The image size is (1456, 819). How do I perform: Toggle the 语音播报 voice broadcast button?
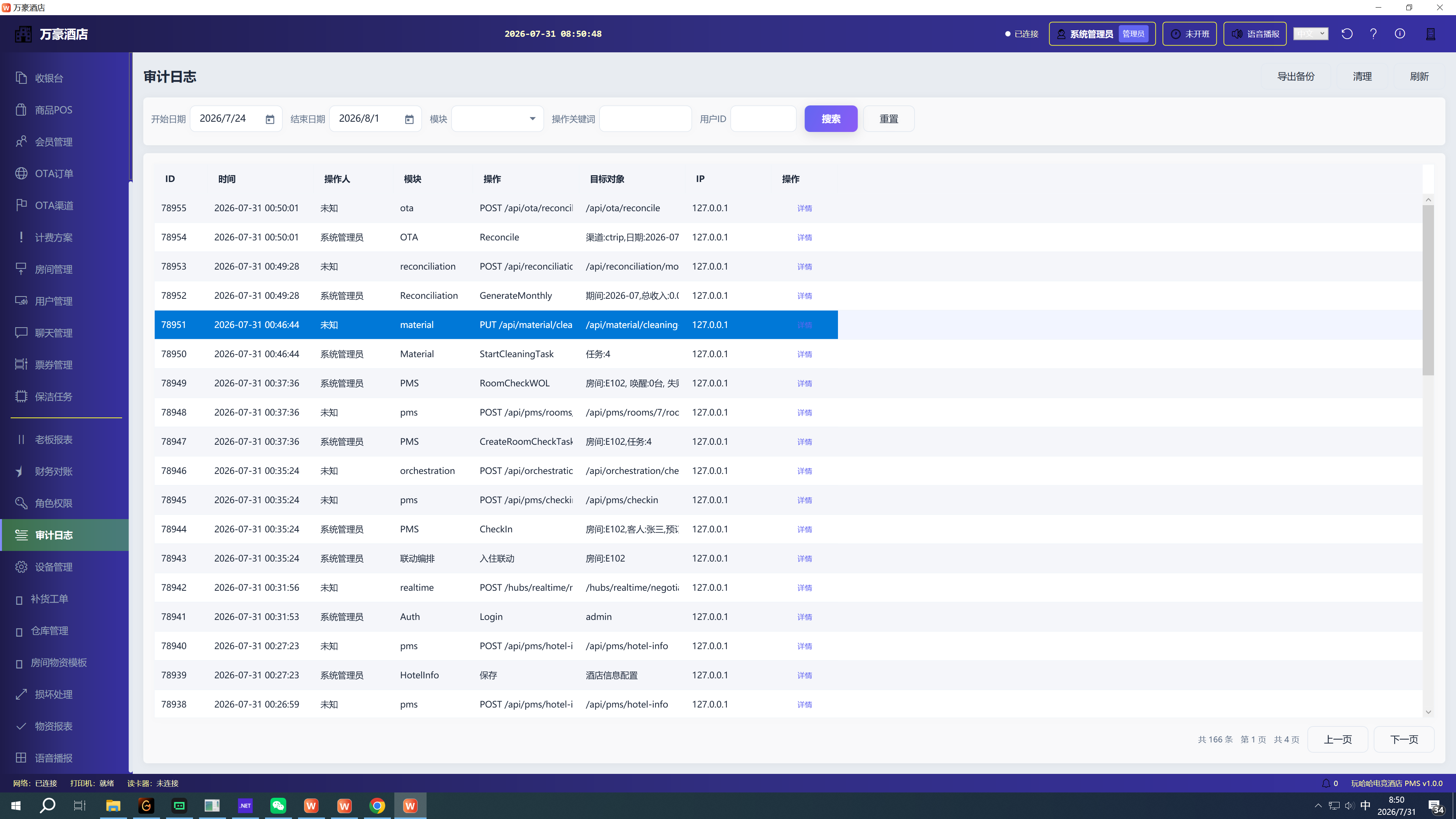[1255, 34]
